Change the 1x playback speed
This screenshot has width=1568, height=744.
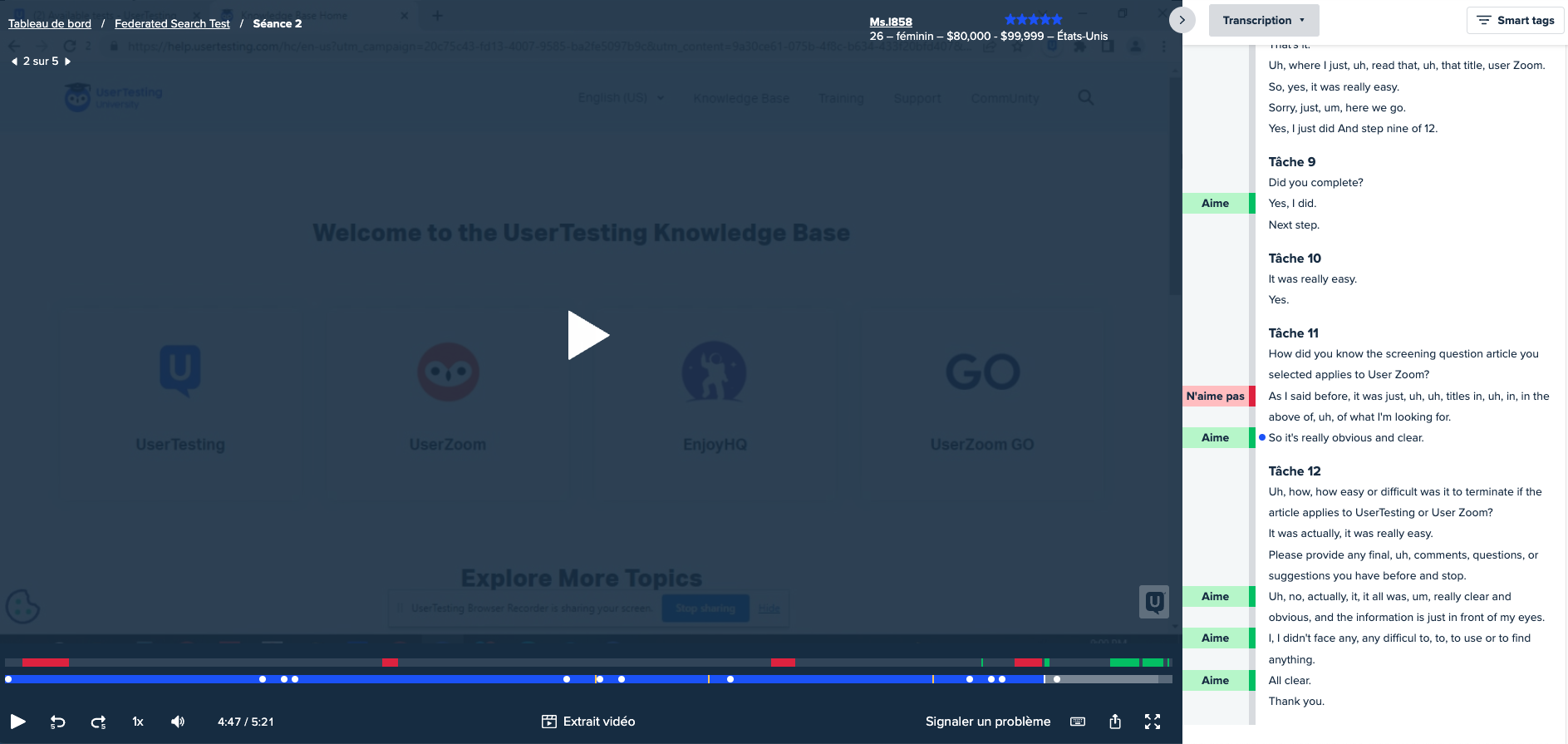138,722
